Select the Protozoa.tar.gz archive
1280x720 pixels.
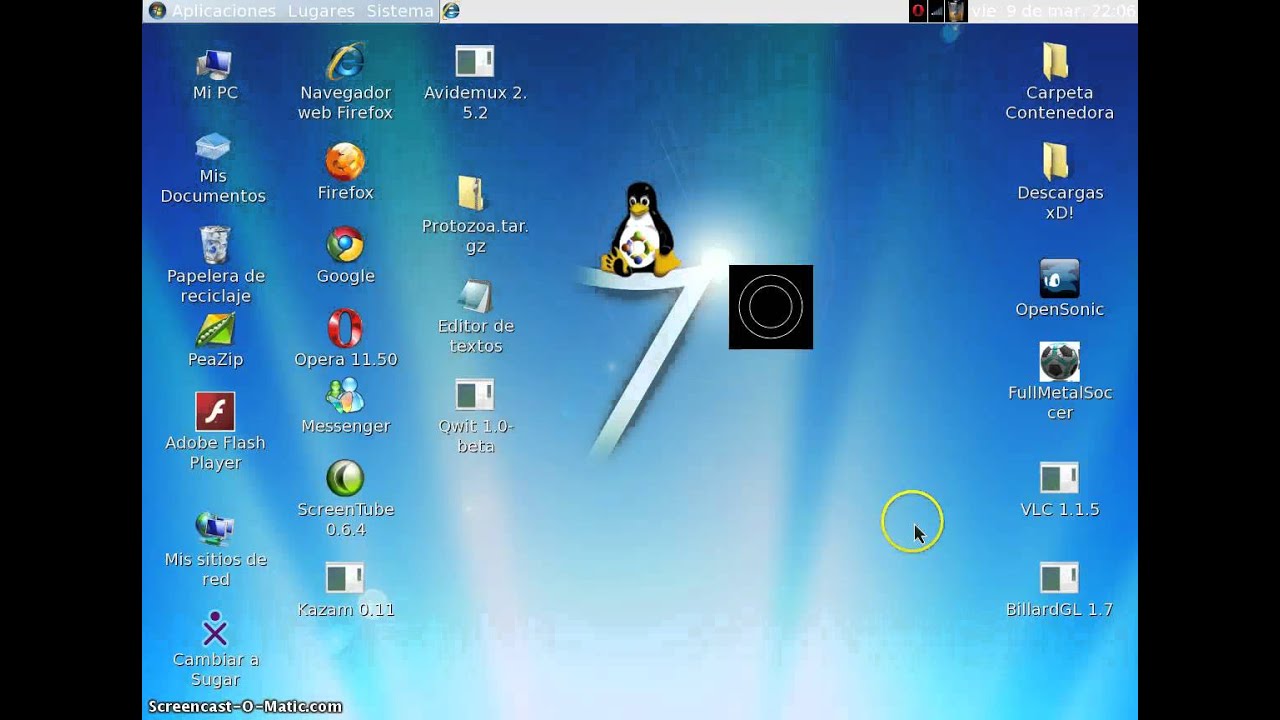(x=471, y=194)
